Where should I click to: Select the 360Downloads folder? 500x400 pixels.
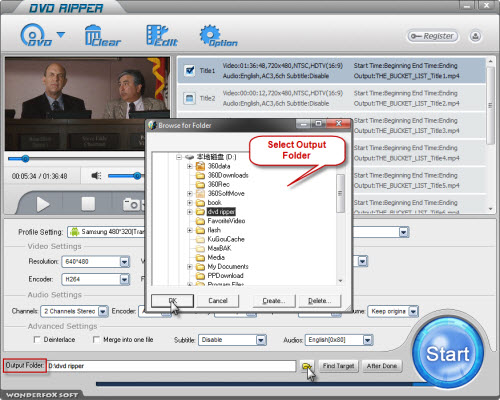coord(228,175)
